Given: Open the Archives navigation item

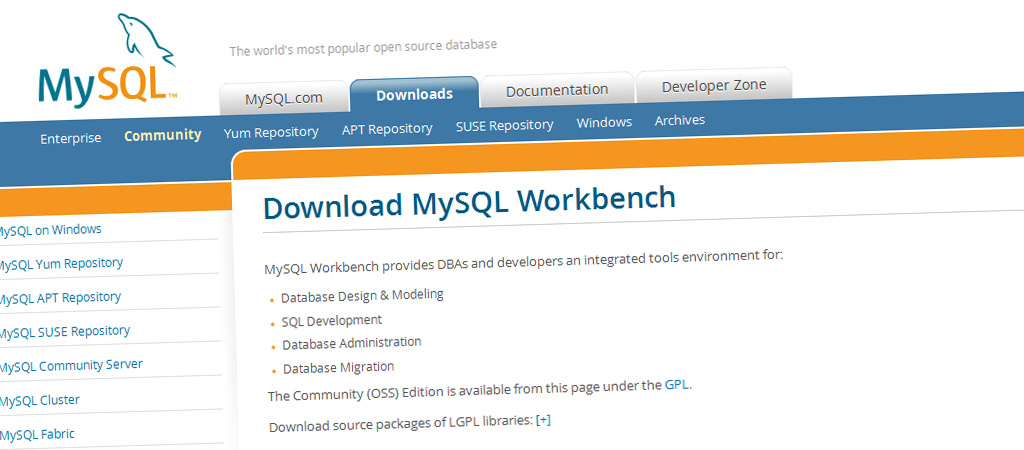Looking at the screenshot, I should coord(680,120).
